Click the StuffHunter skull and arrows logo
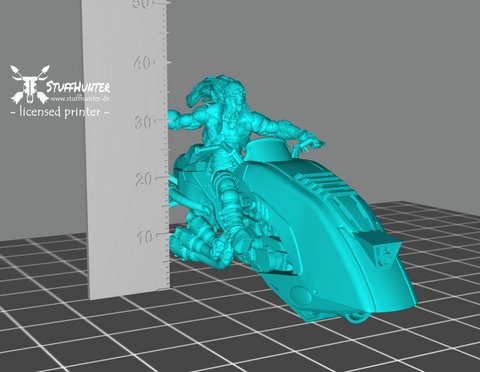 click(x=30, y=84)
